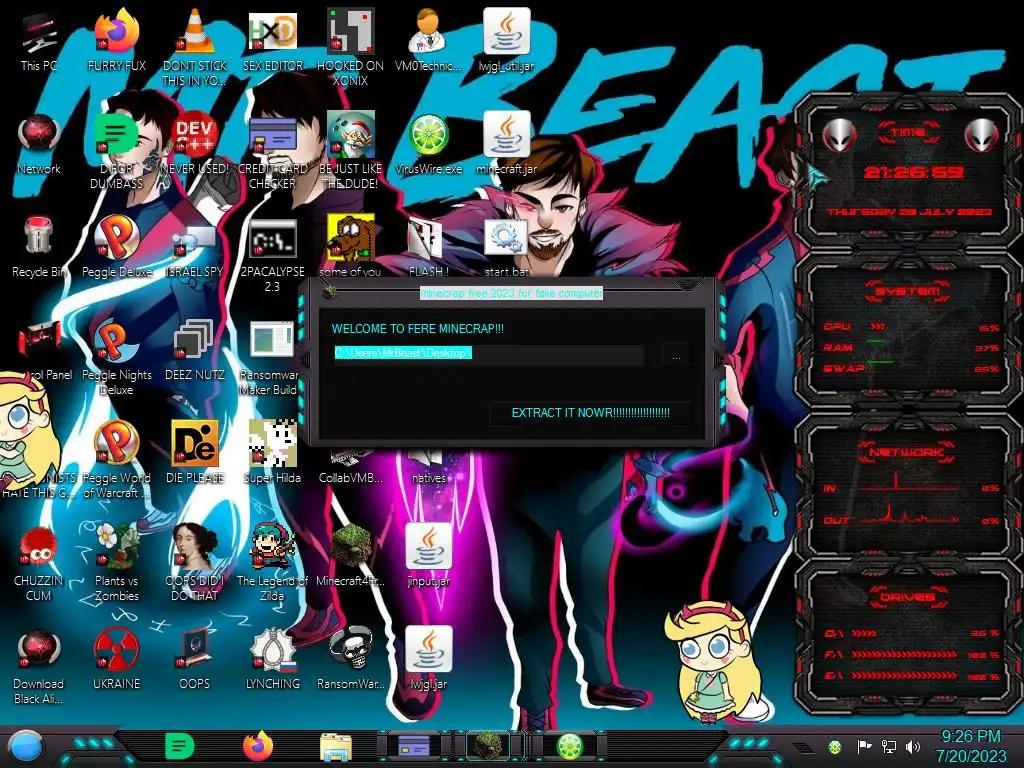Open the Peggle Nights Deluxe shortcut

pos(116,358)
